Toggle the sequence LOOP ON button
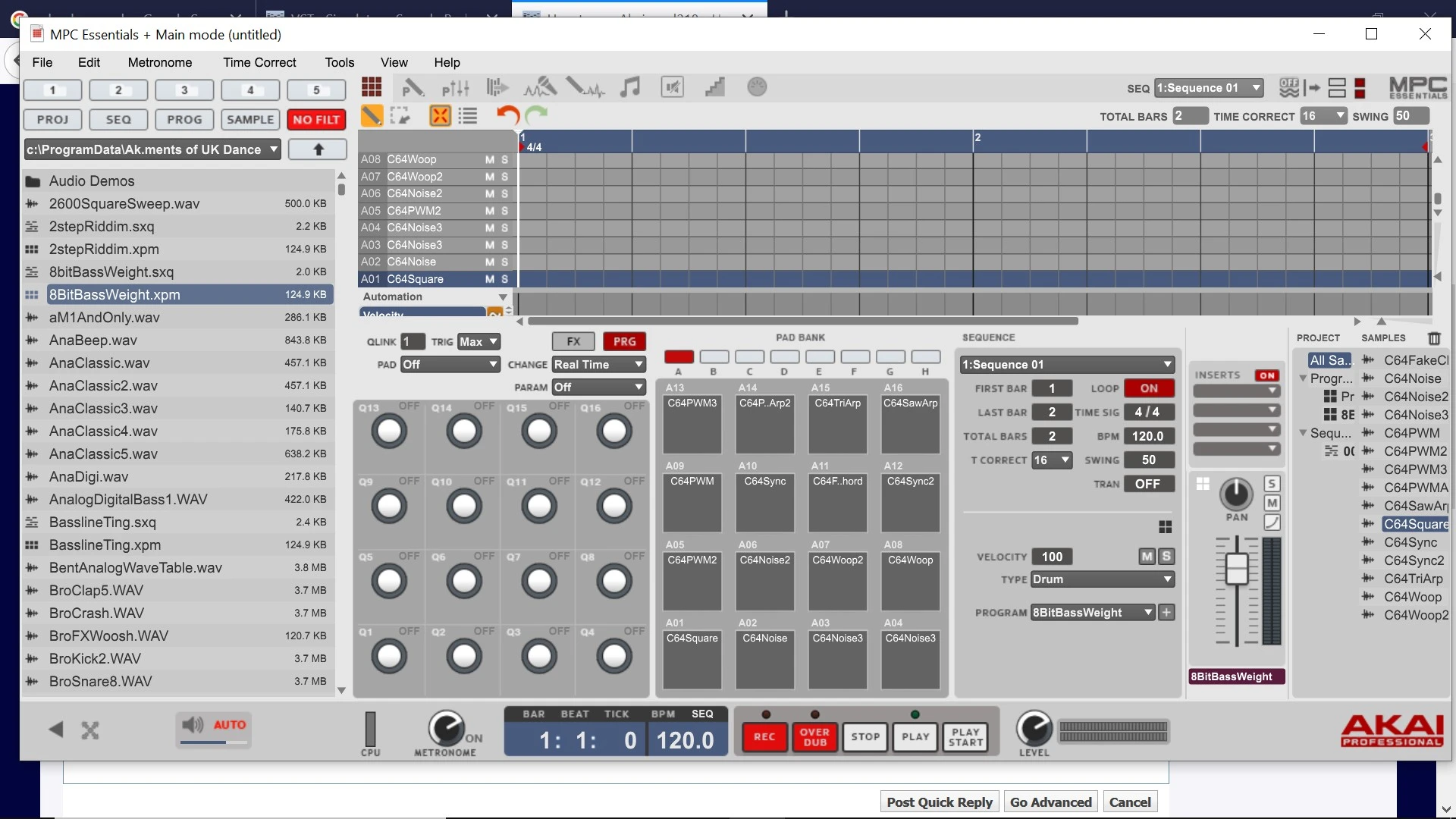The height and width of the screenshot is (819, 1456). click(x=1148, y=388)
